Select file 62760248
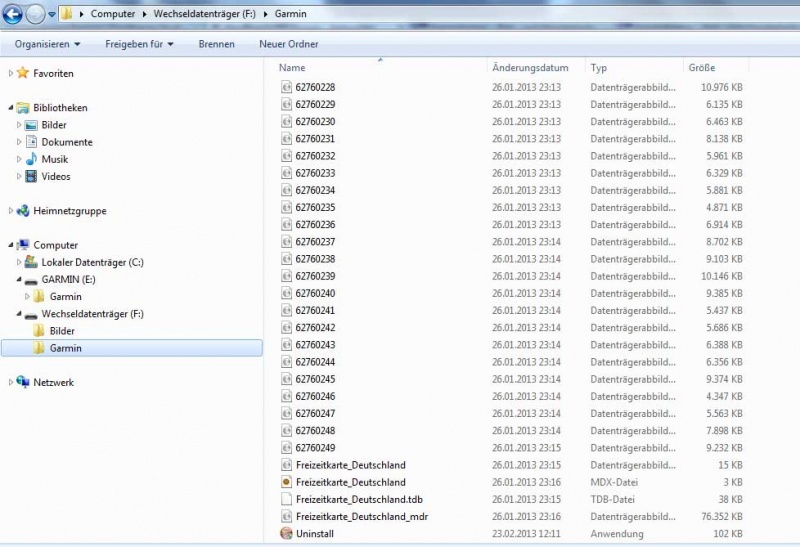The image size is (800, 547). pos(315,430)
